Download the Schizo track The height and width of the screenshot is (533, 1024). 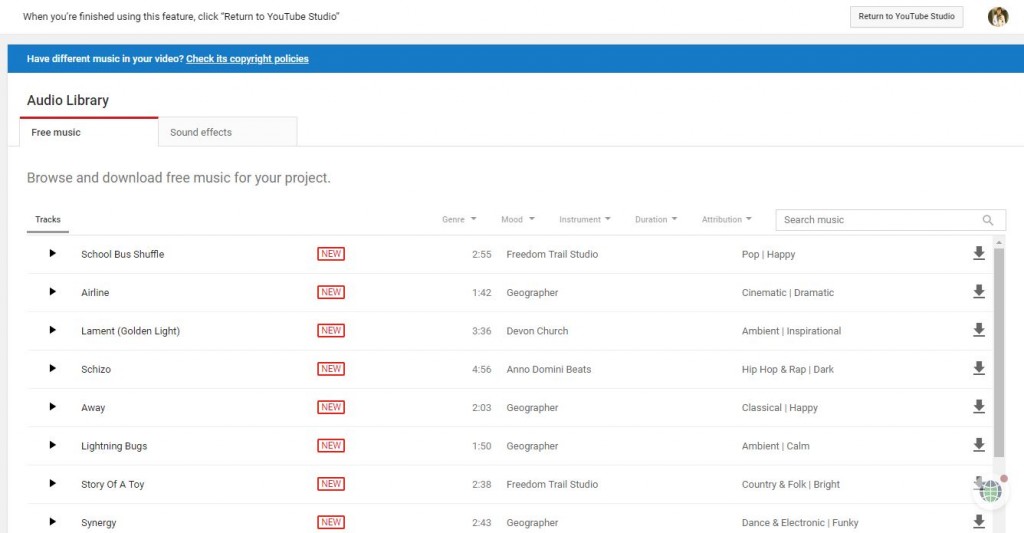(x=978, y=368)
